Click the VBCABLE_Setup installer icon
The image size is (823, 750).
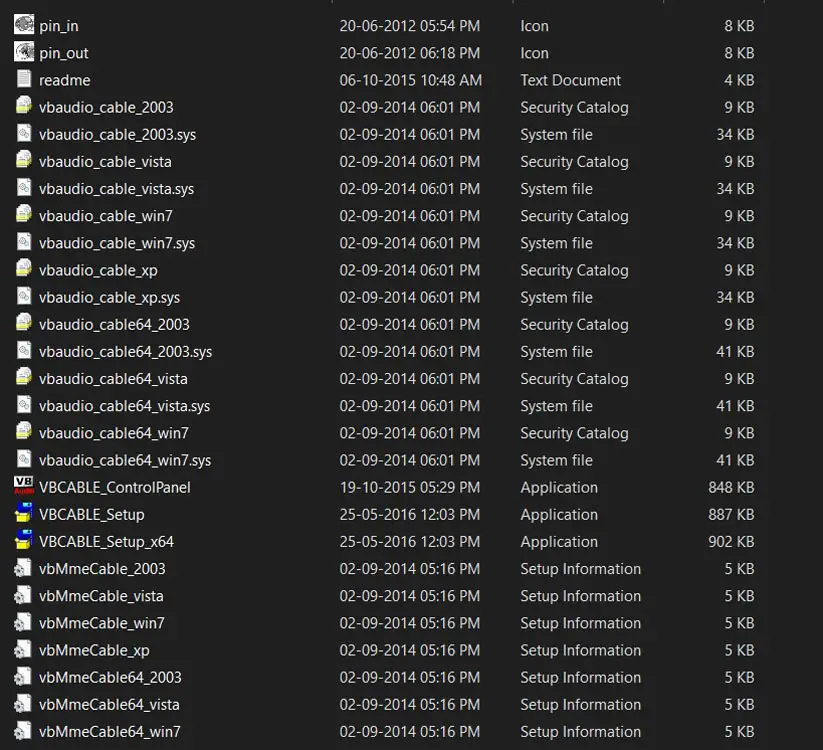[x=24, y=513]
